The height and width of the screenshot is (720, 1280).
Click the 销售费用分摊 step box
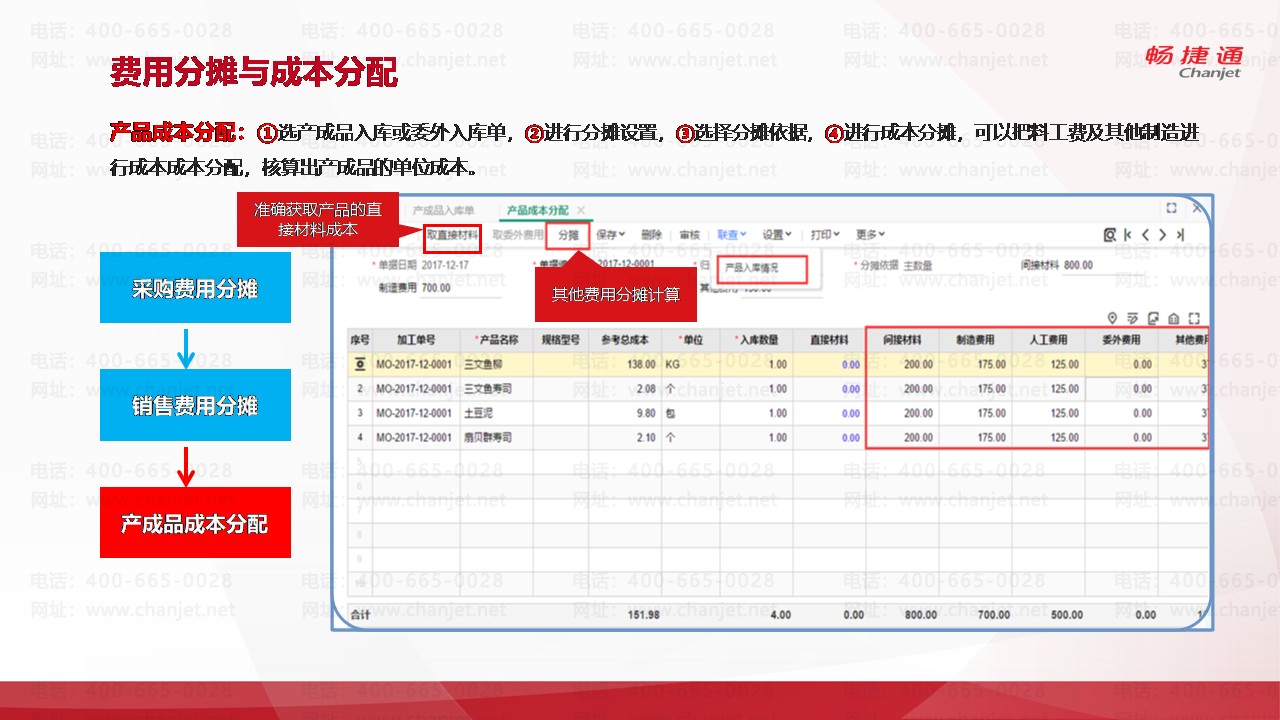click(195, 405)
